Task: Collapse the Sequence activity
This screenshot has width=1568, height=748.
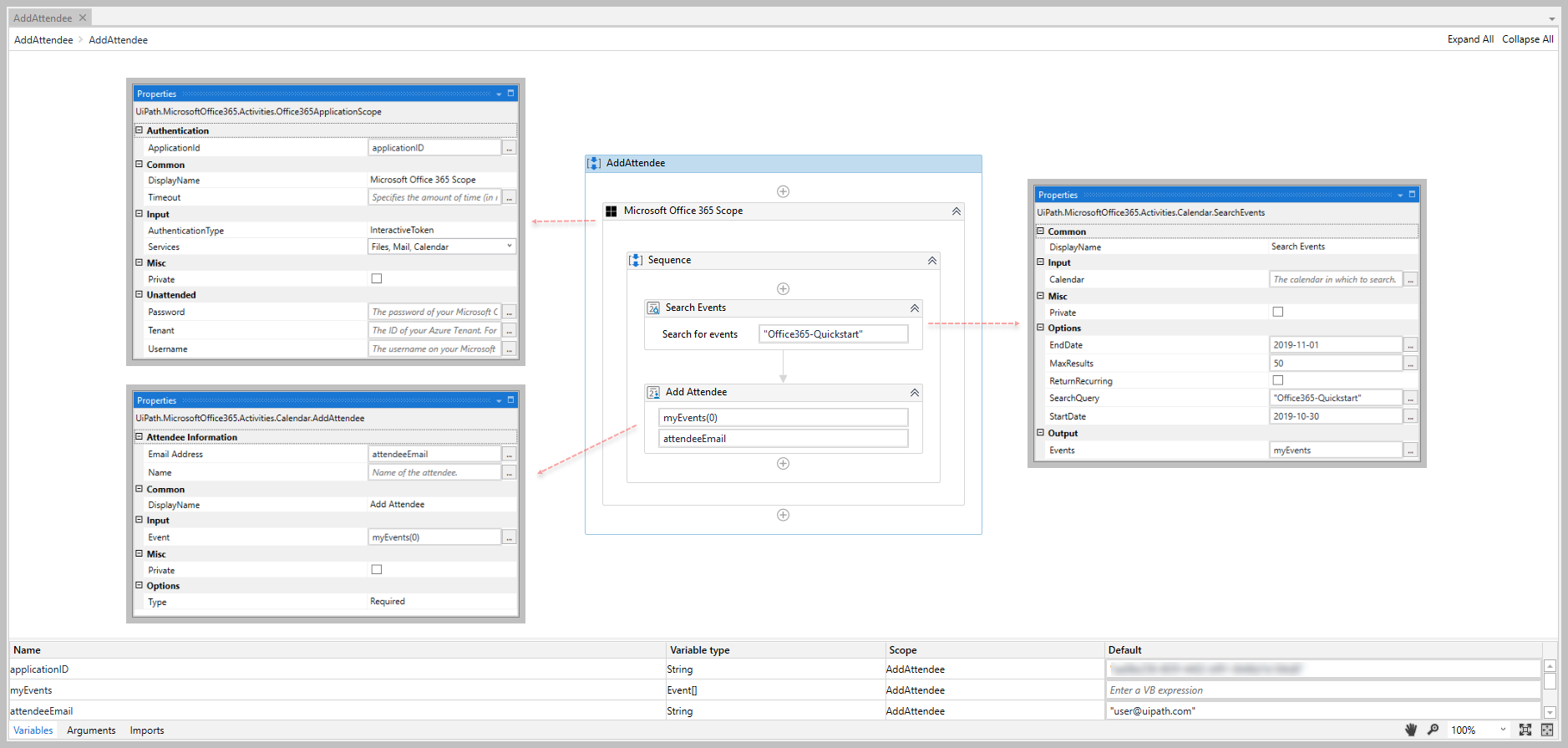Action: pos(931,261)
